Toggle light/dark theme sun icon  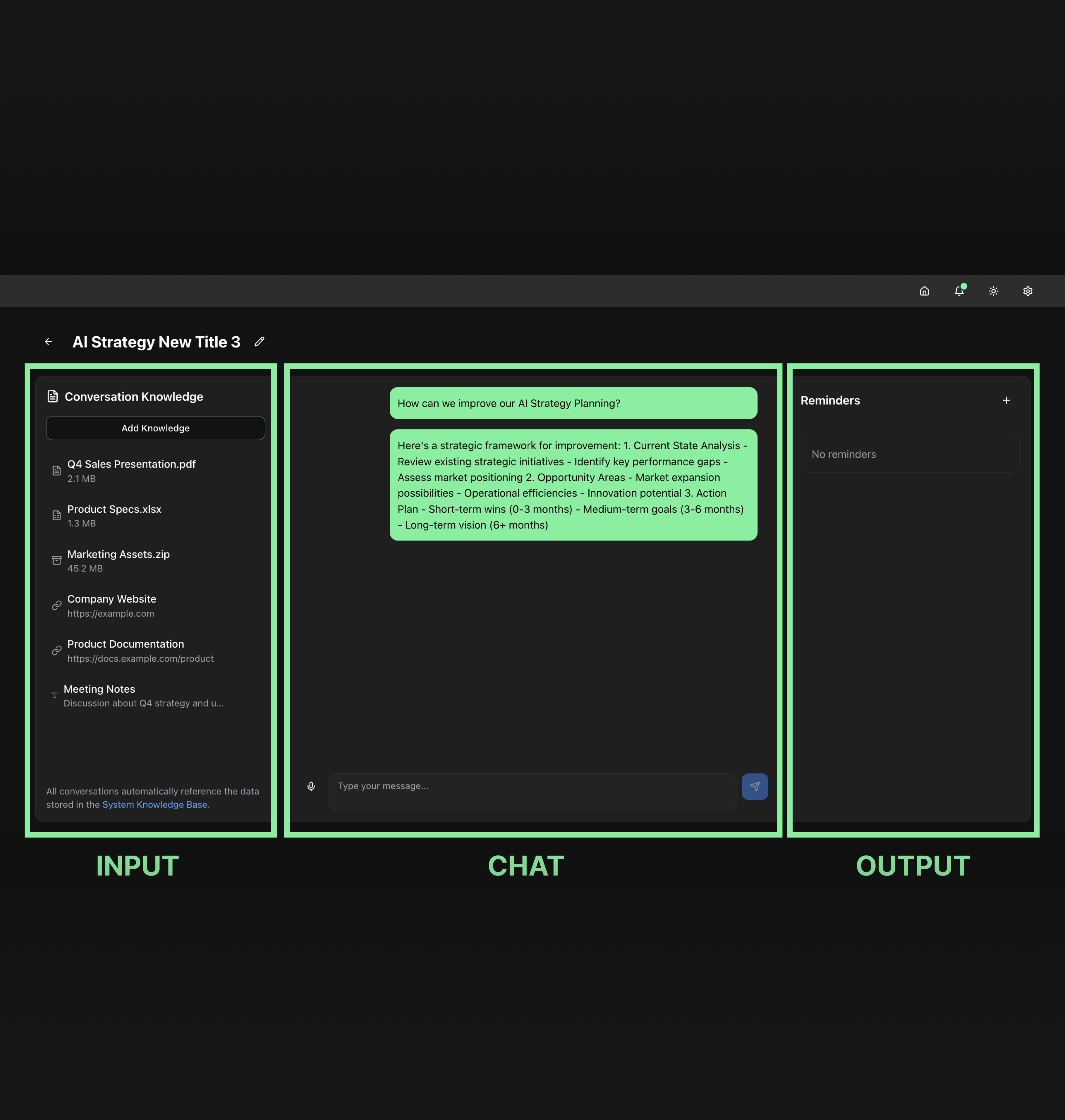pos(993,291)
